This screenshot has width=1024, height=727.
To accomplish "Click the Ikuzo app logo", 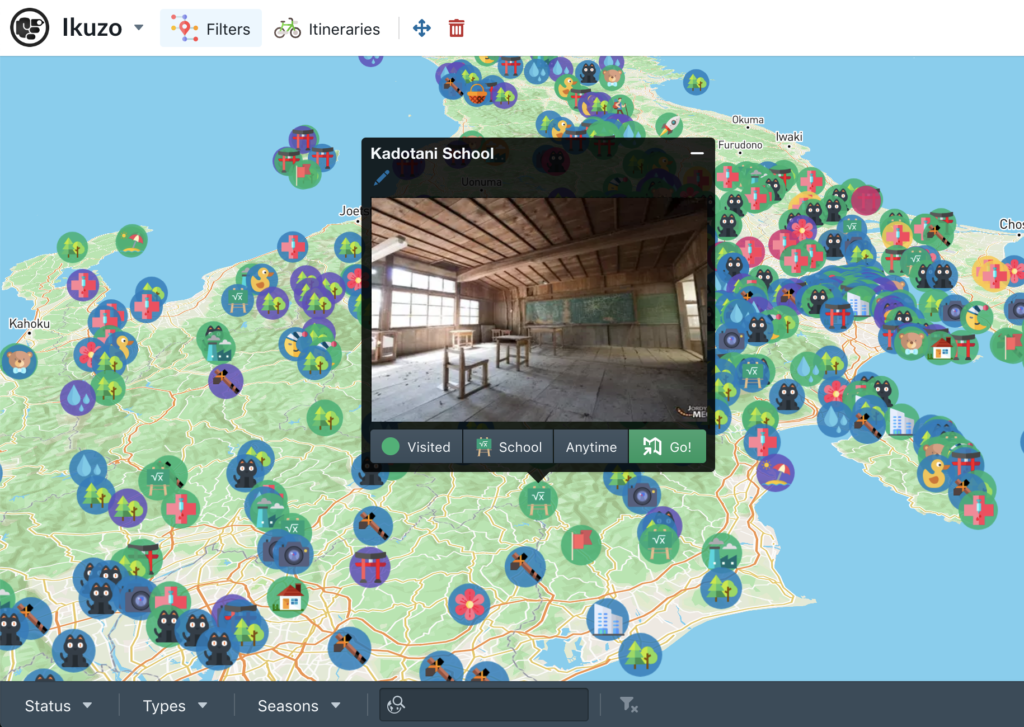I will (29, 27).
